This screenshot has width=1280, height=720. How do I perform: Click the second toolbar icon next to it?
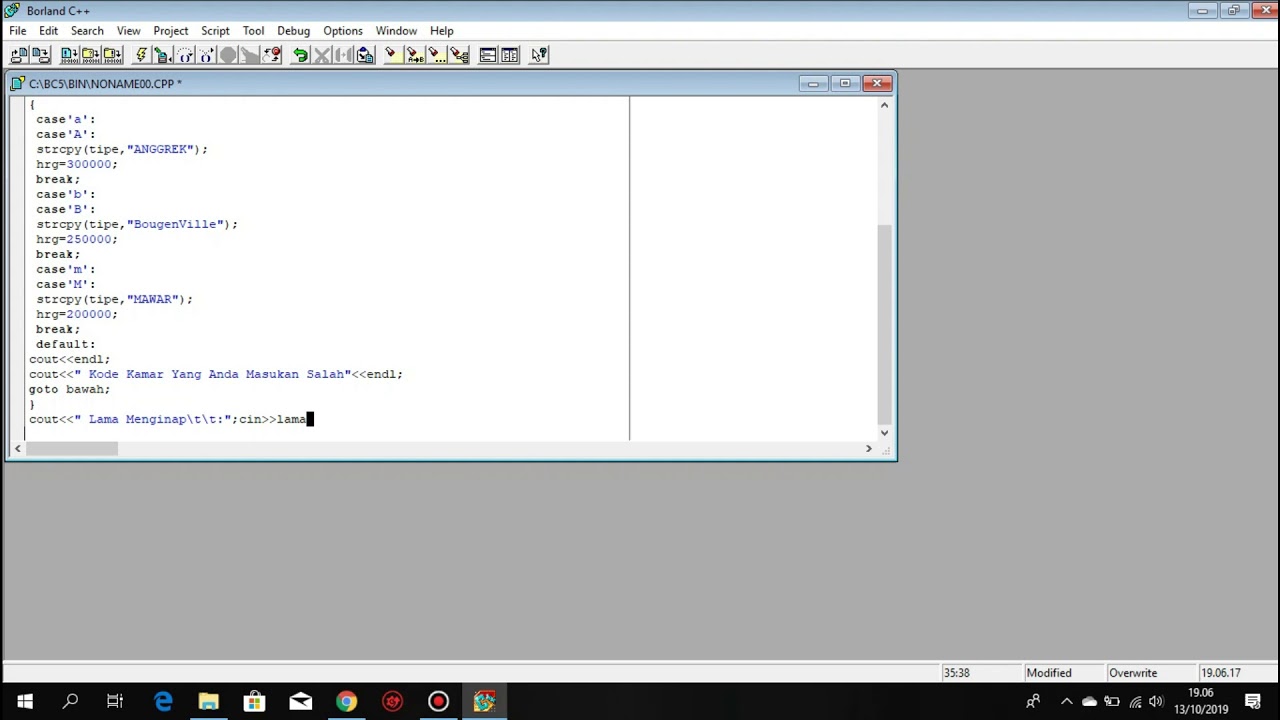(41, 55)
